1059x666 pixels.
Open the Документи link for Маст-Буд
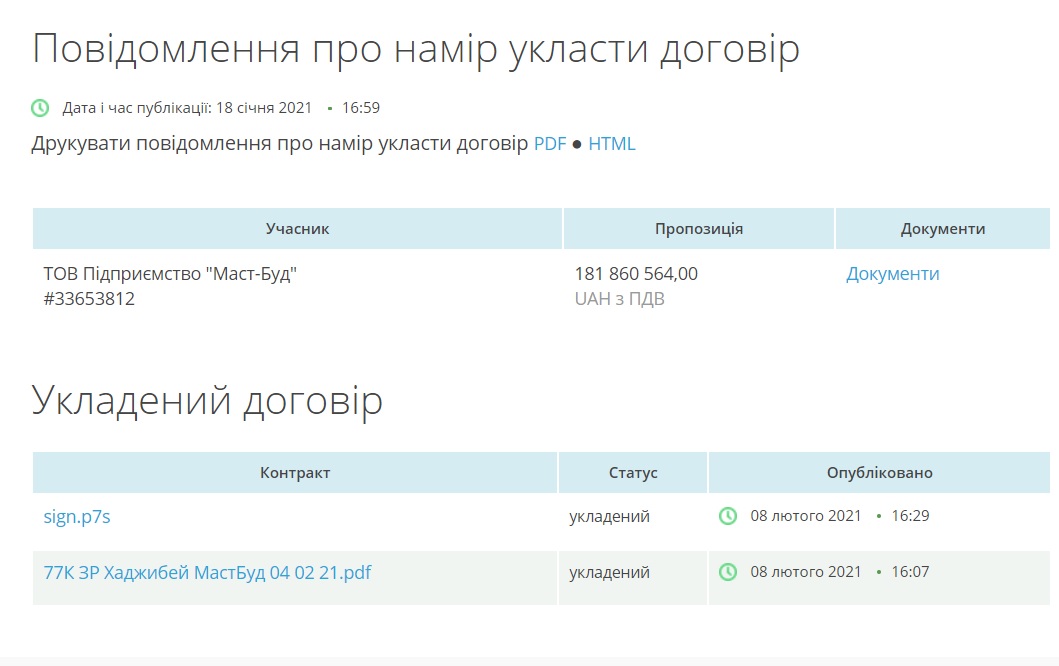point(892,274)
